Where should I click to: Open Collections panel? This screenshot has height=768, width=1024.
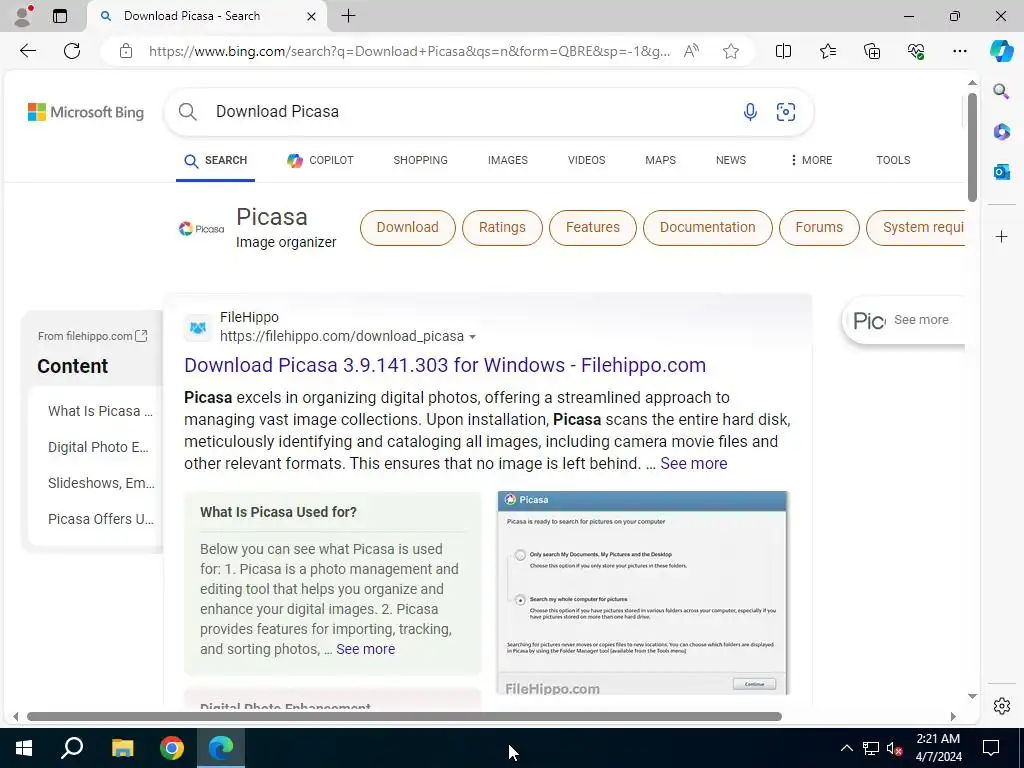click(872, 51)
